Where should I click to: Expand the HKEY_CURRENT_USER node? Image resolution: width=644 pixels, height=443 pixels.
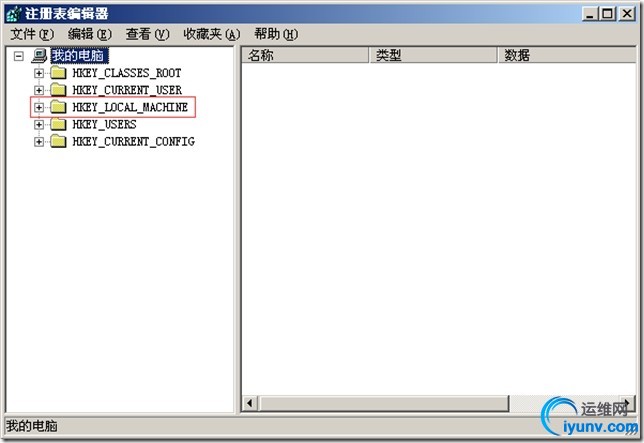tap(39, 90)
